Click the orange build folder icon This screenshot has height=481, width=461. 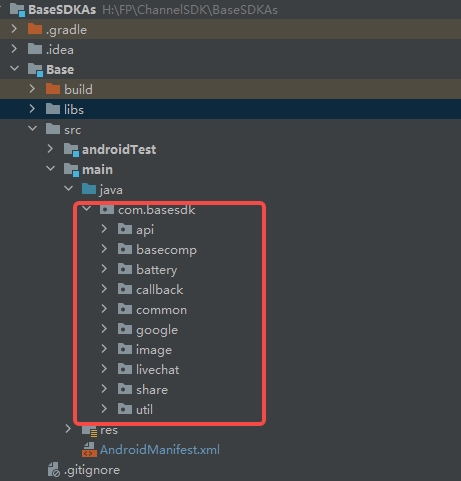[53, 89]
